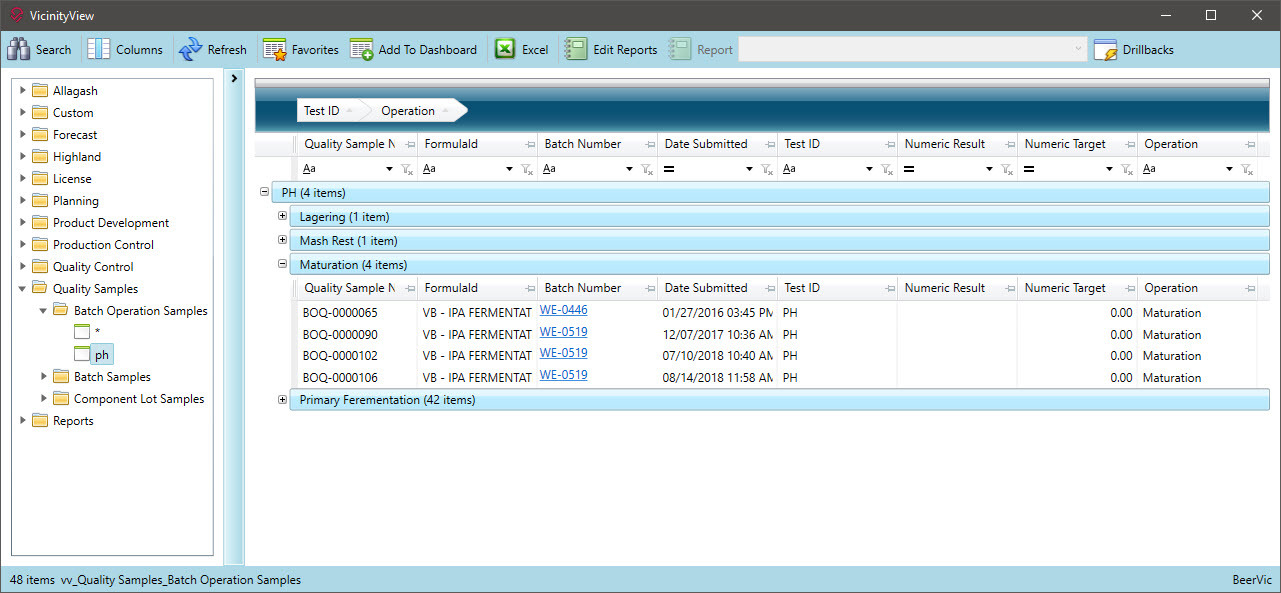Click the Report toolbar button

(701, 50)
